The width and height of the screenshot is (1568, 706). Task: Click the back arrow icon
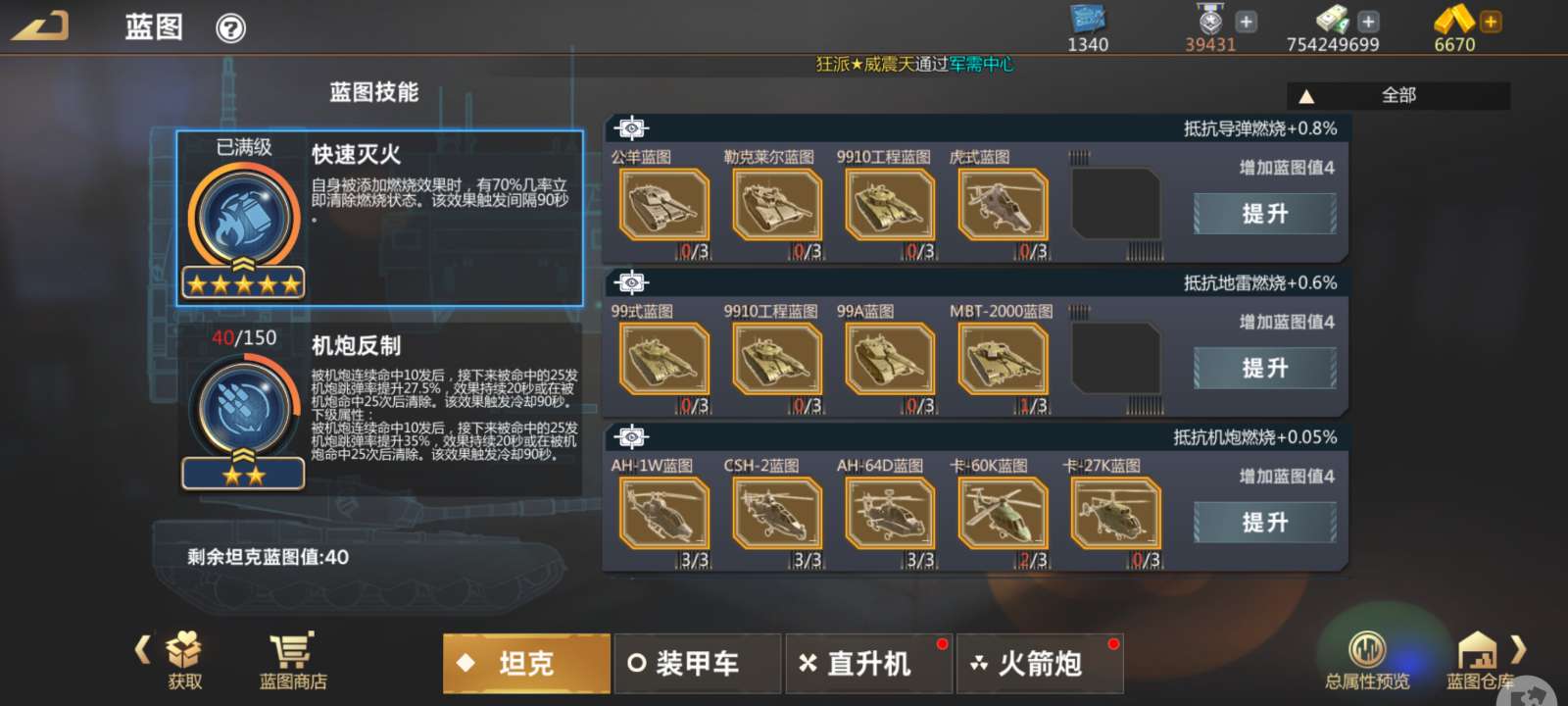[41, 25]
